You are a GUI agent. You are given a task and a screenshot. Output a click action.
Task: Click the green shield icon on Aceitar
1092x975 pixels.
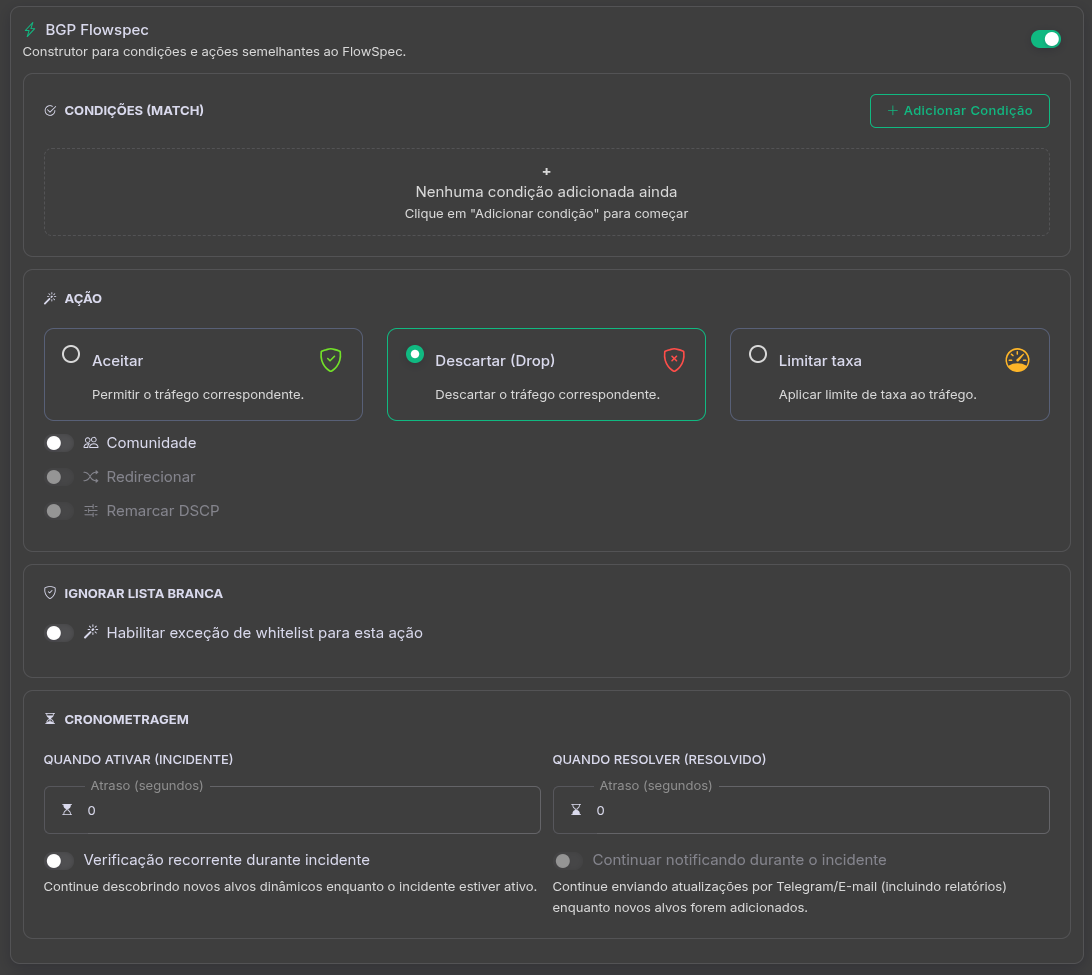coord(331,360)
